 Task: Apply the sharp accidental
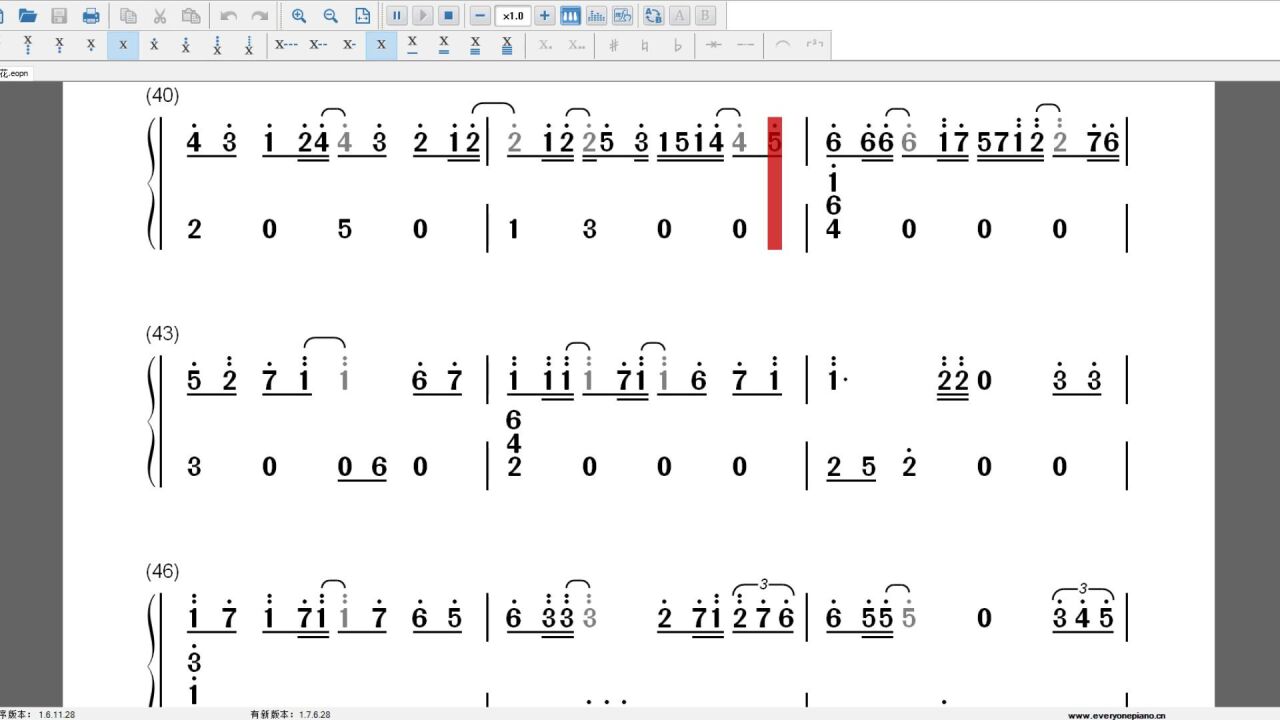pyautogui.click(x=614, y=45)
